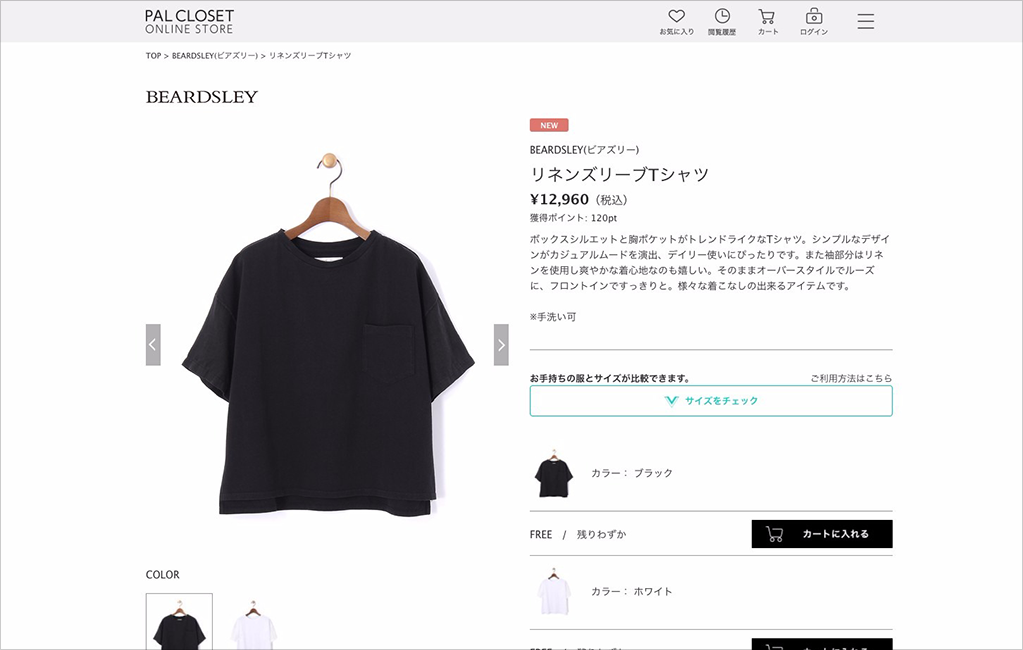Show the next product image
This screenshot has height=650, width=1023.
(x=501, y=345)
